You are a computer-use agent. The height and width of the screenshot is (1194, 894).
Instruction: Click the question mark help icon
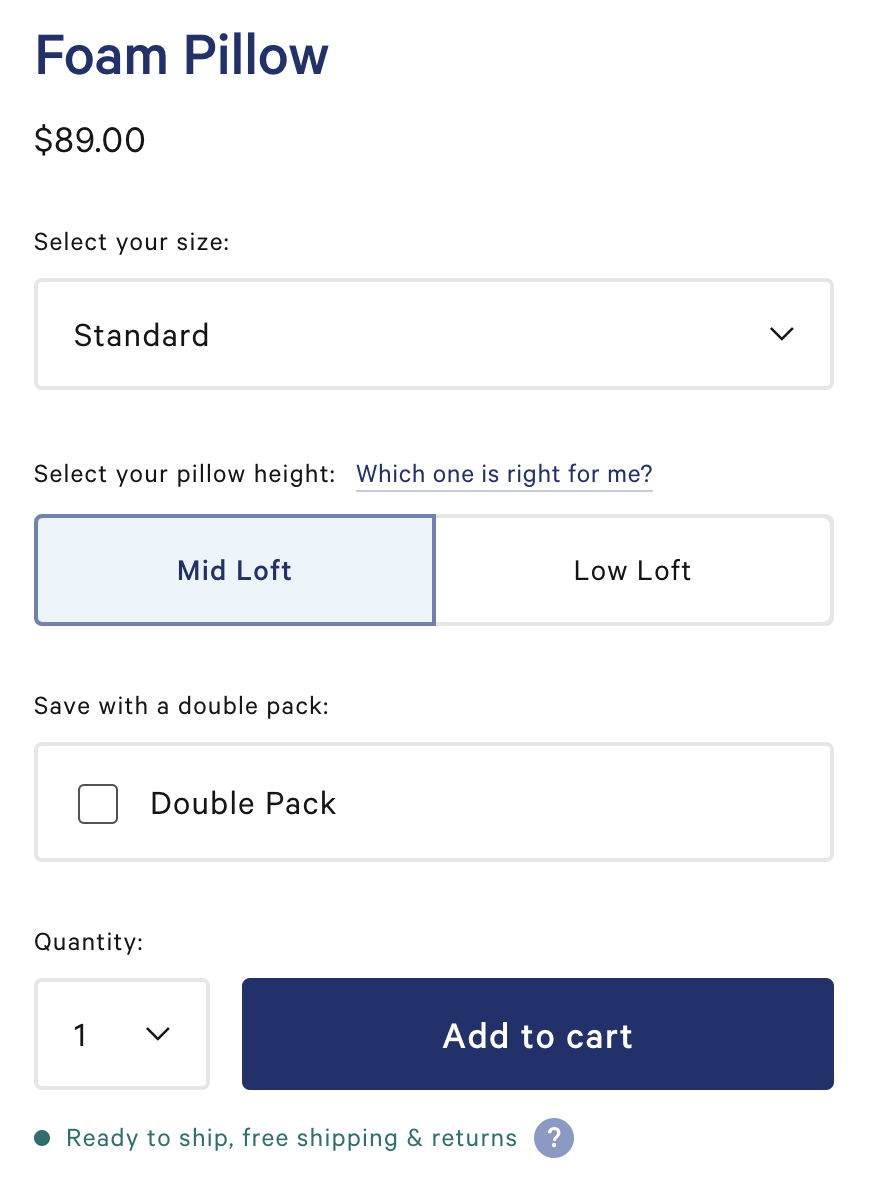pos(554,1138)
